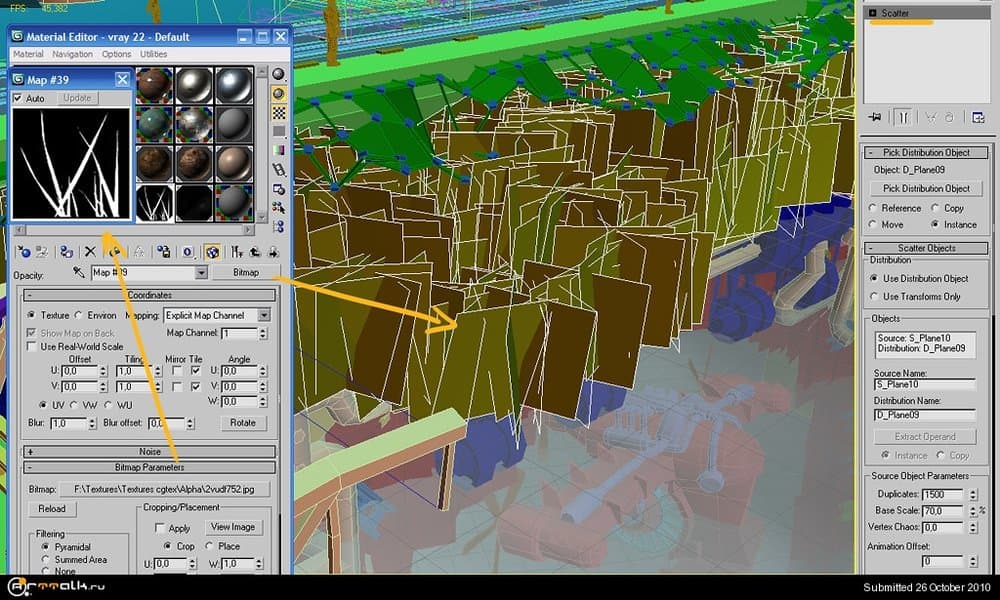
Task: Click the Configure Modifier Sets icon
Action: [x=977, y=117]
